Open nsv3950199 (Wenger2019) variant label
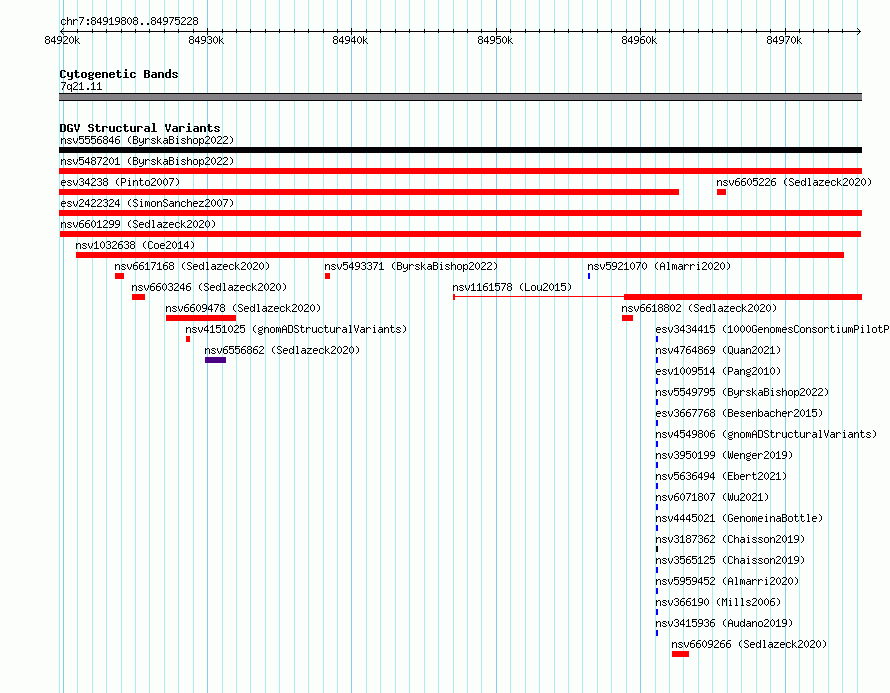Viewport: 890px width, 693px height. coord(724,455)
